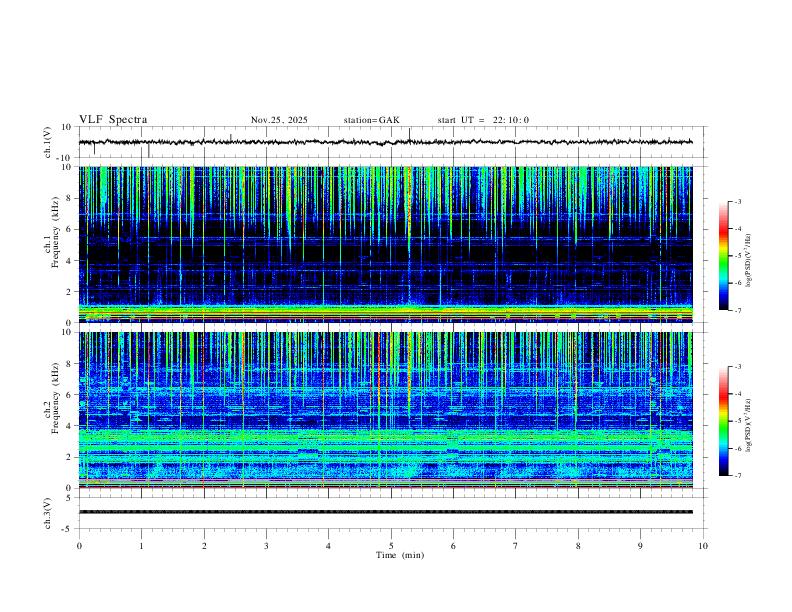The image size is (792, 612).
Task: Click inside the ch.1 spectrogram panel
Action: 385,244
